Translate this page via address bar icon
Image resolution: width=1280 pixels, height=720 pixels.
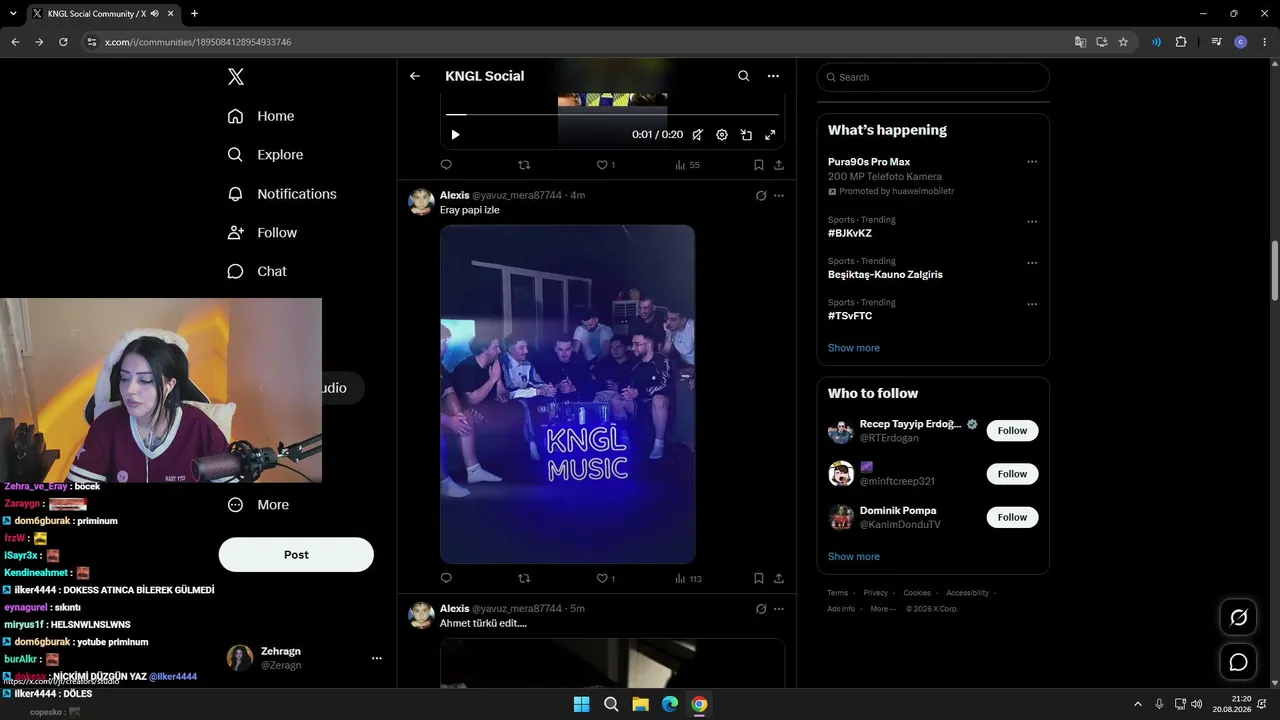click(x=1080, y=42)
